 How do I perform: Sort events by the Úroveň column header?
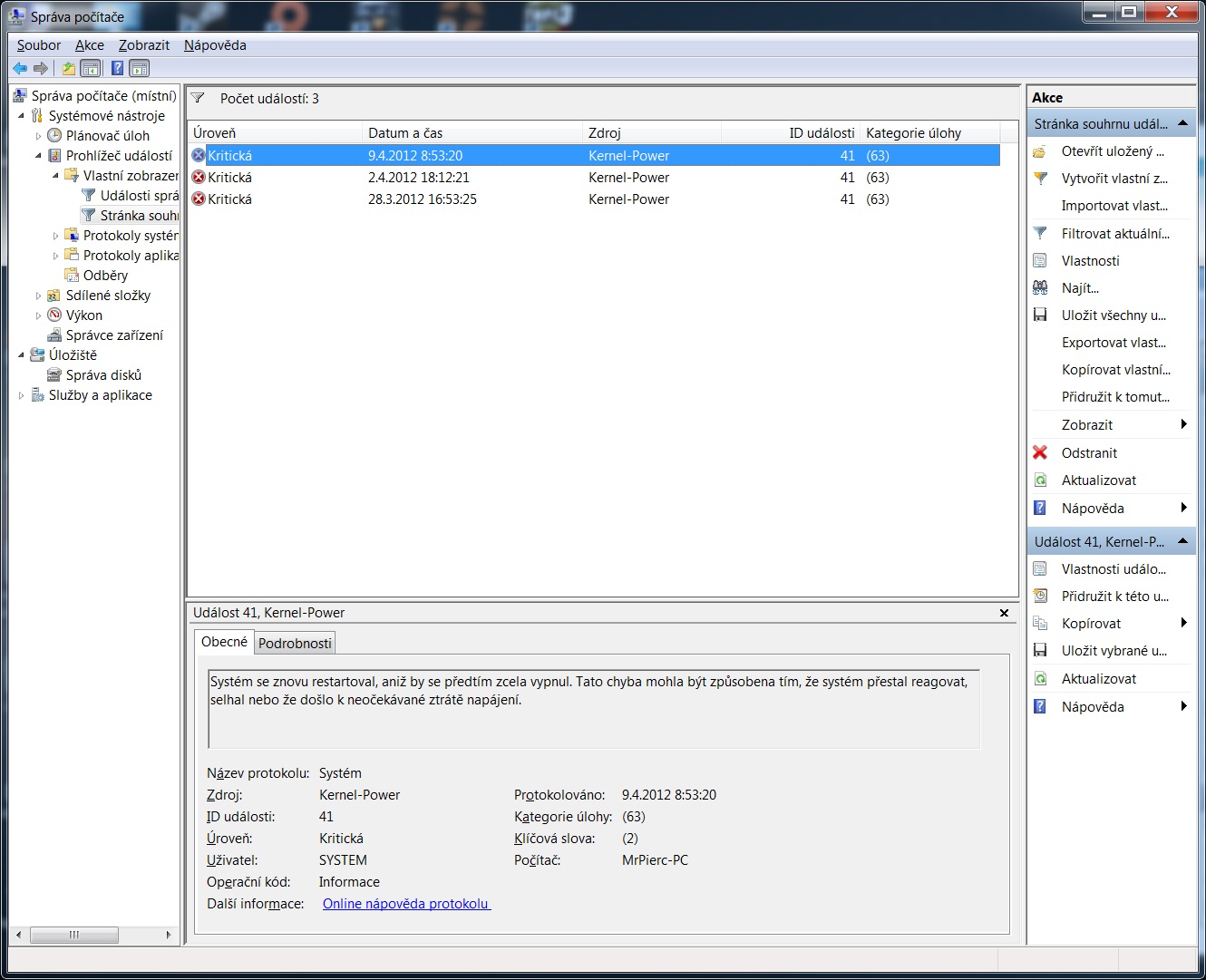click(x=275, y=133)
